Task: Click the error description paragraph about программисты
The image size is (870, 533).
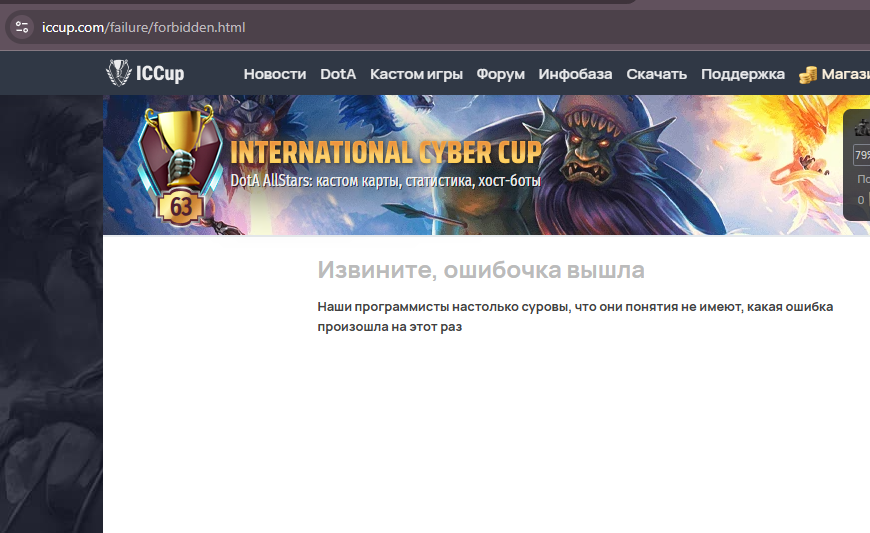Action: 575,316
